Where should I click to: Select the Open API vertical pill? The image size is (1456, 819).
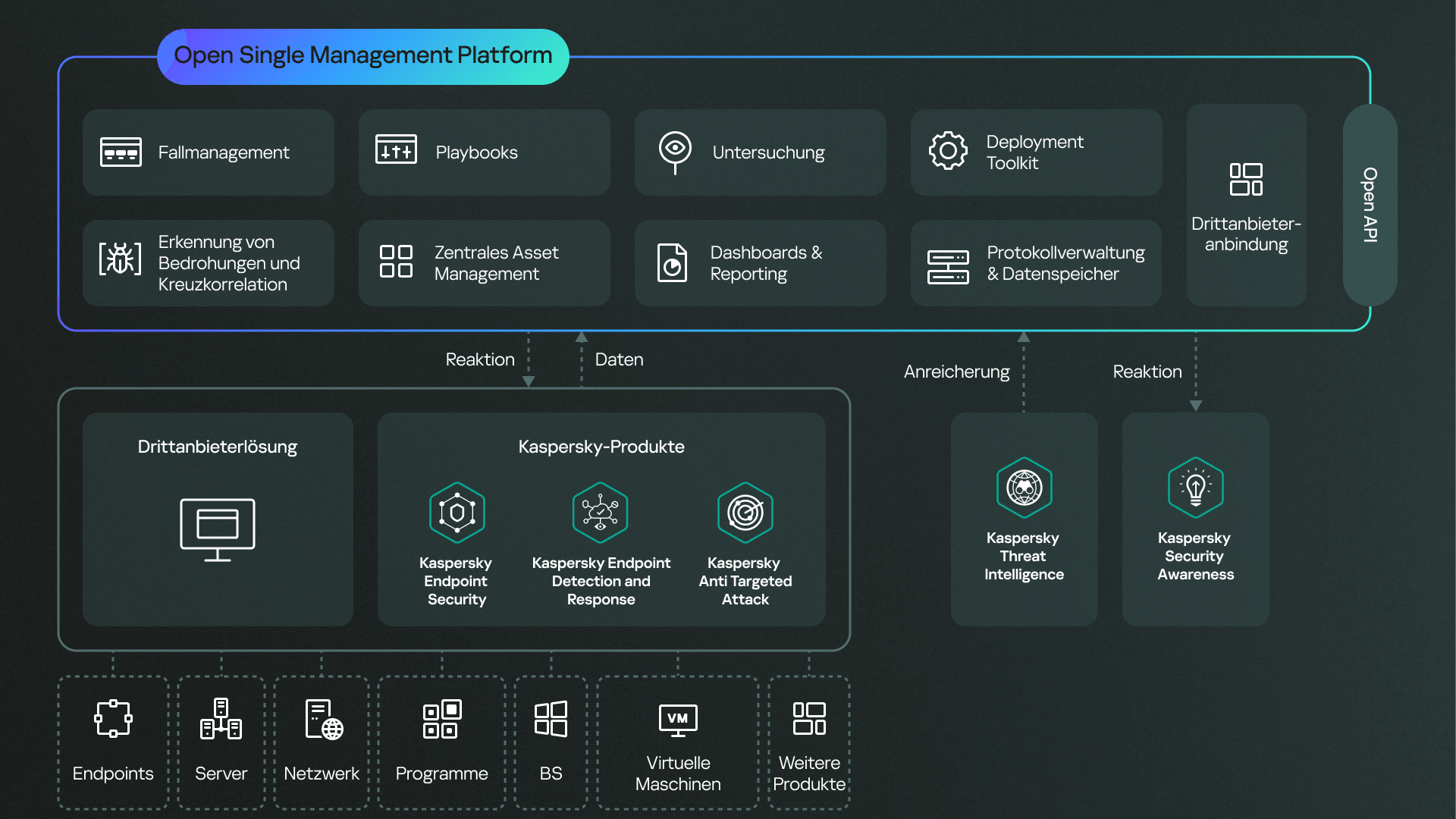tap(1370, 205)
